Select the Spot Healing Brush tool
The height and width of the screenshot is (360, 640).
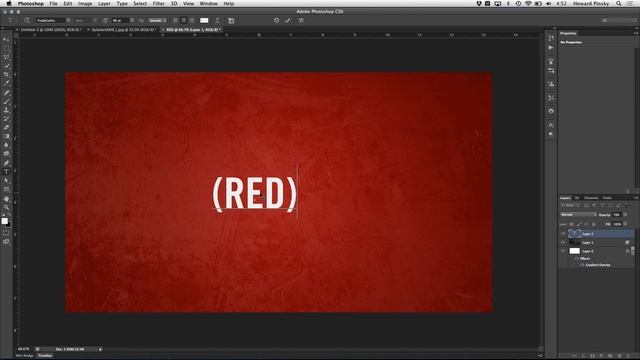coord(6,93)
